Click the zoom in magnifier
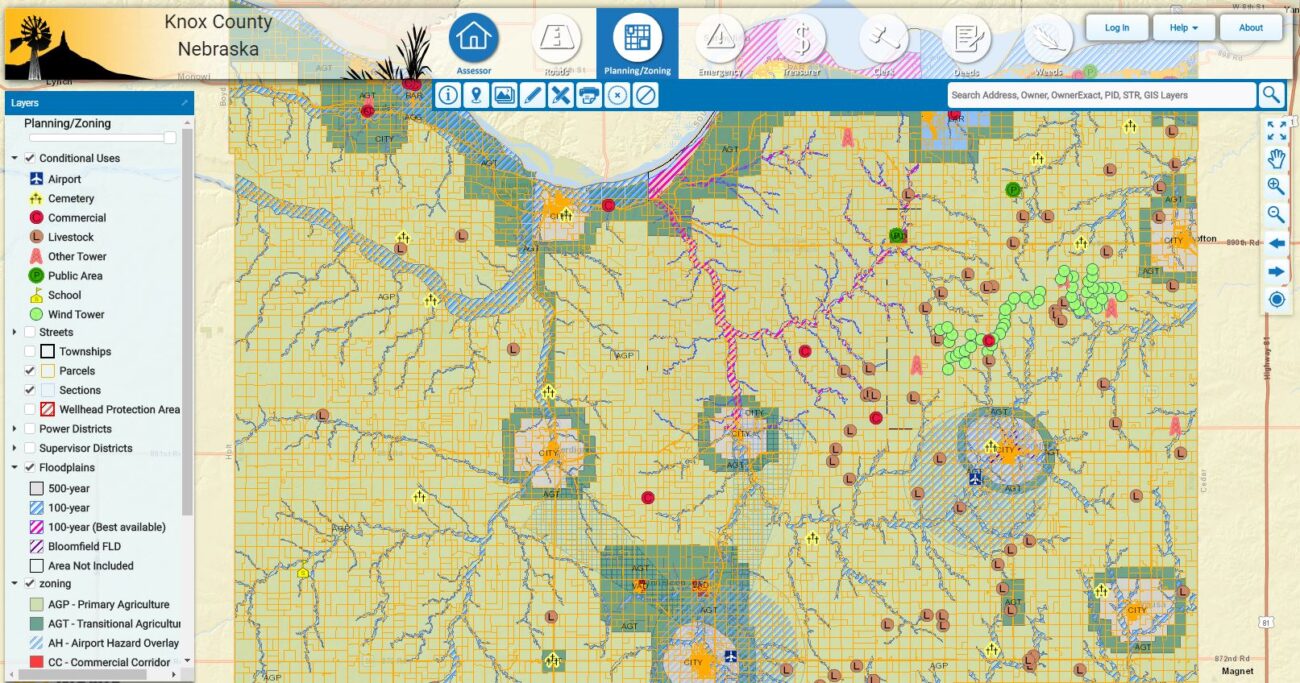The image size is (1300, 683). tap(1276, 186)
